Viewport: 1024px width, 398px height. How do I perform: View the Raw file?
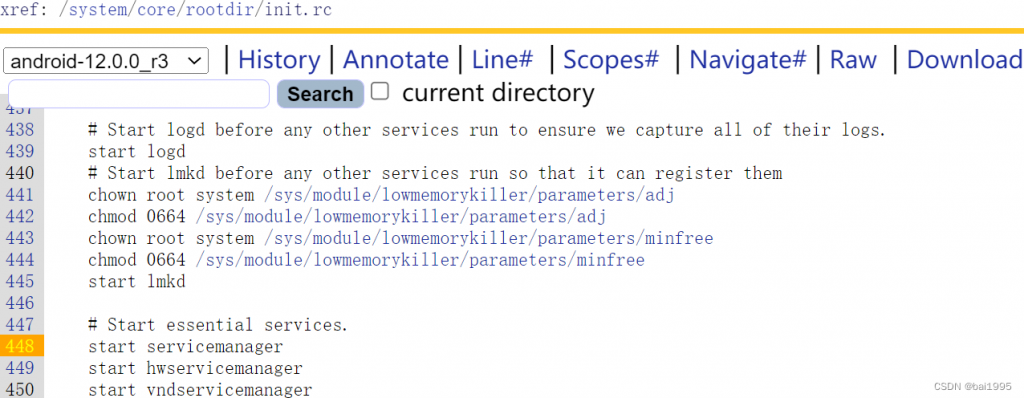click(x=853, y=59)
